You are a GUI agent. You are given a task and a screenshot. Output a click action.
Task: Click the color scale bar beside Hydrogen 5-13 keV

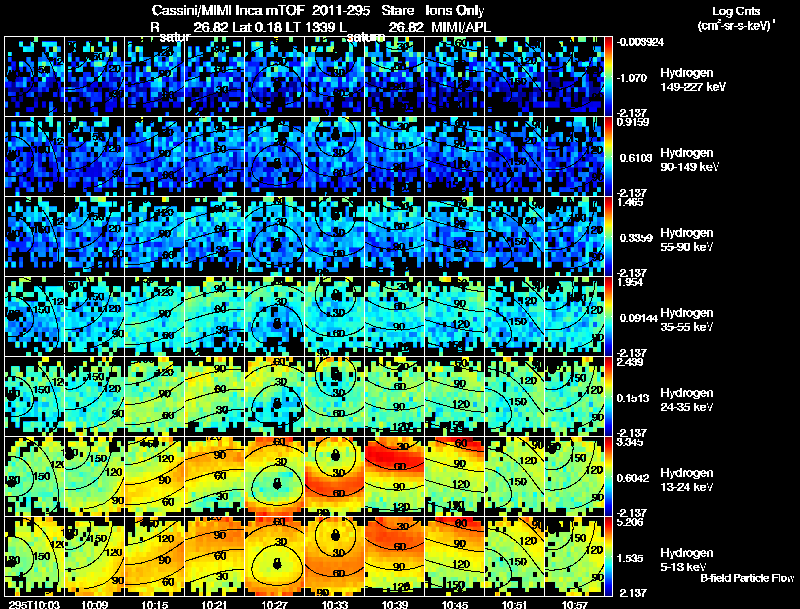pos(608,556)
